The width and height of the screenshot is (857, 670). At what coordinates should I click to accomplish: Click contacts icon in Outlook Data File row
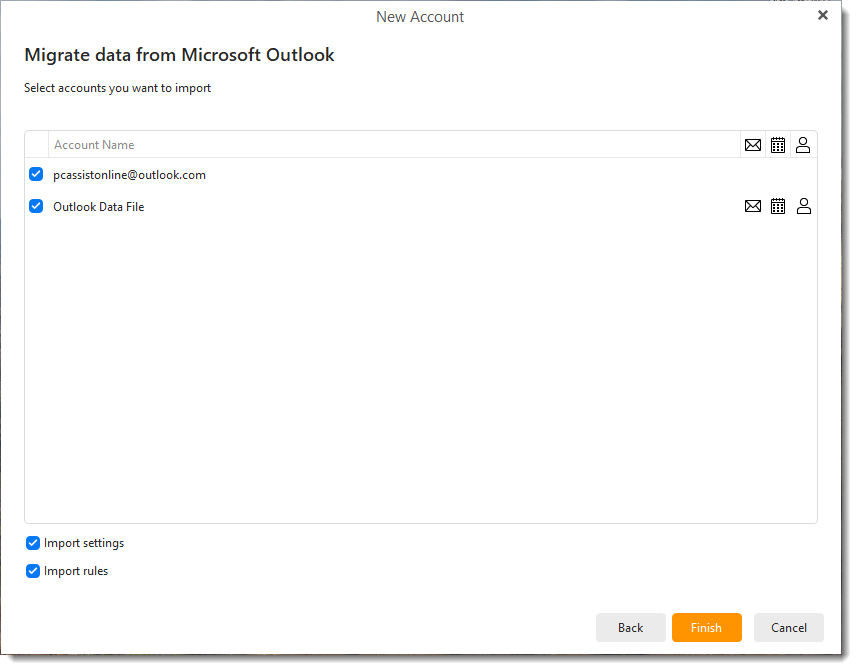pos(803,207)
